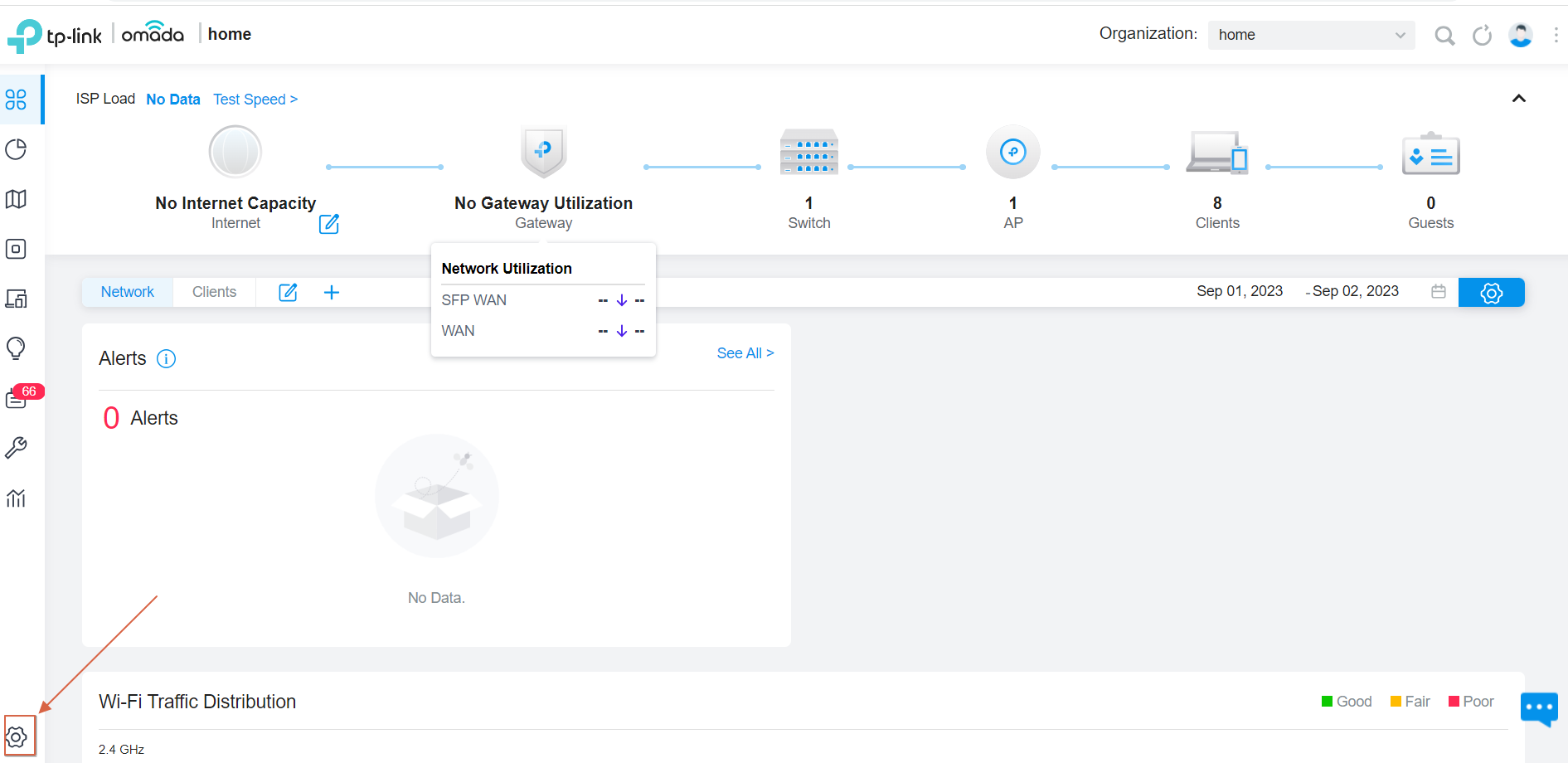Open the Settings gear in sidebar
The height and width of the screenshot is (763, 1568).
pyautogui.click(x=17, y=736)
